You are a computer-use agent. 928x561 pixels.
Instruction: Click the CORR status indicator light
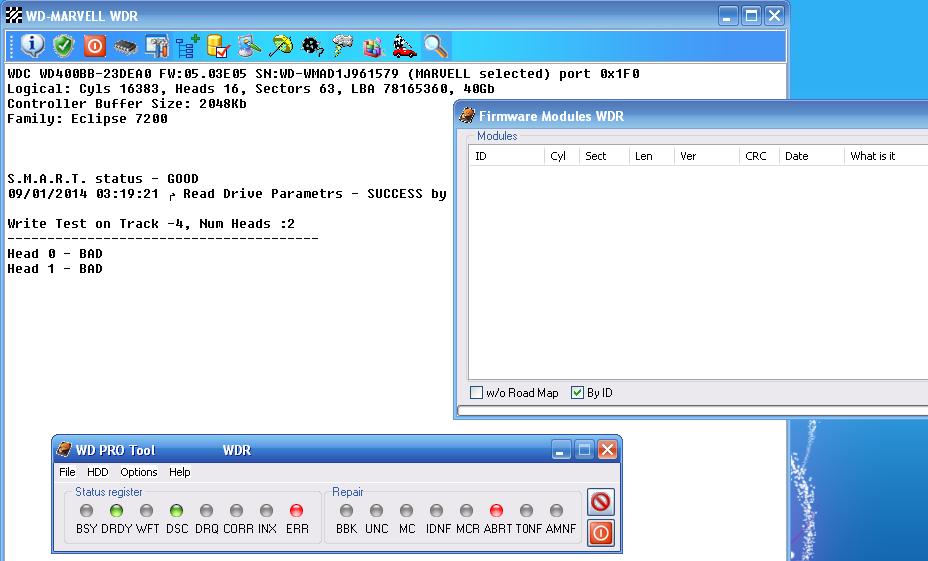(x=237, y=510)
